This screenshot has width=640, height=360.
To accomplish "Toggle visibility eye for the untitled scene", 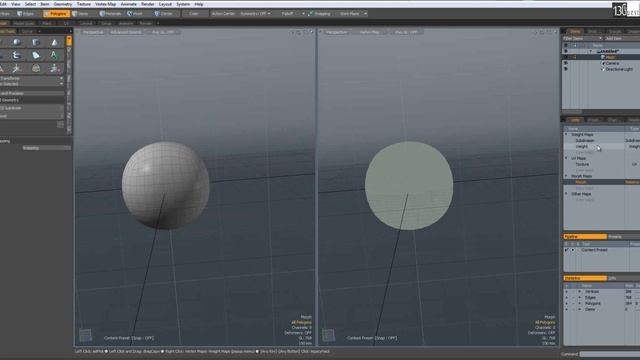I will click(x=566, y=51).
